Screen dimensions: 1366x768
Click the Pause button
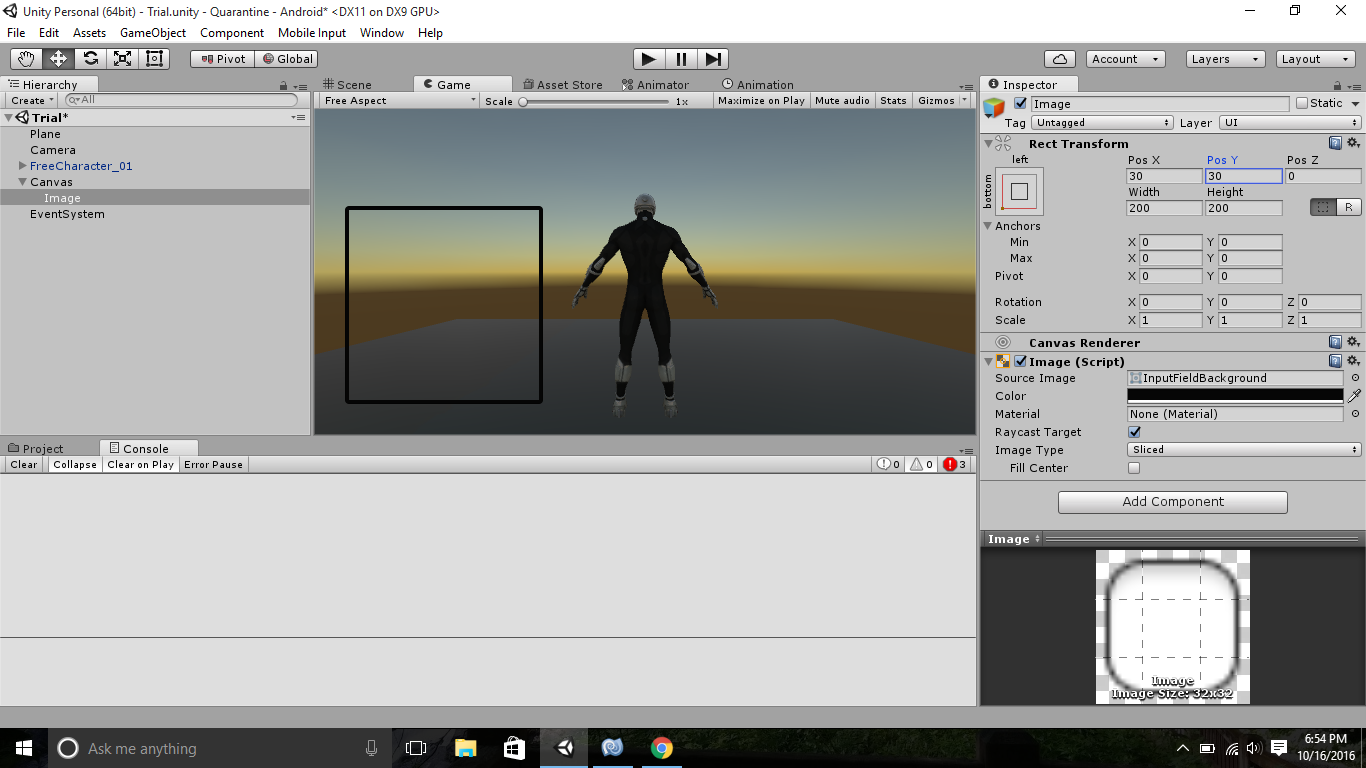pyautogui.click(x=681, y=59)
